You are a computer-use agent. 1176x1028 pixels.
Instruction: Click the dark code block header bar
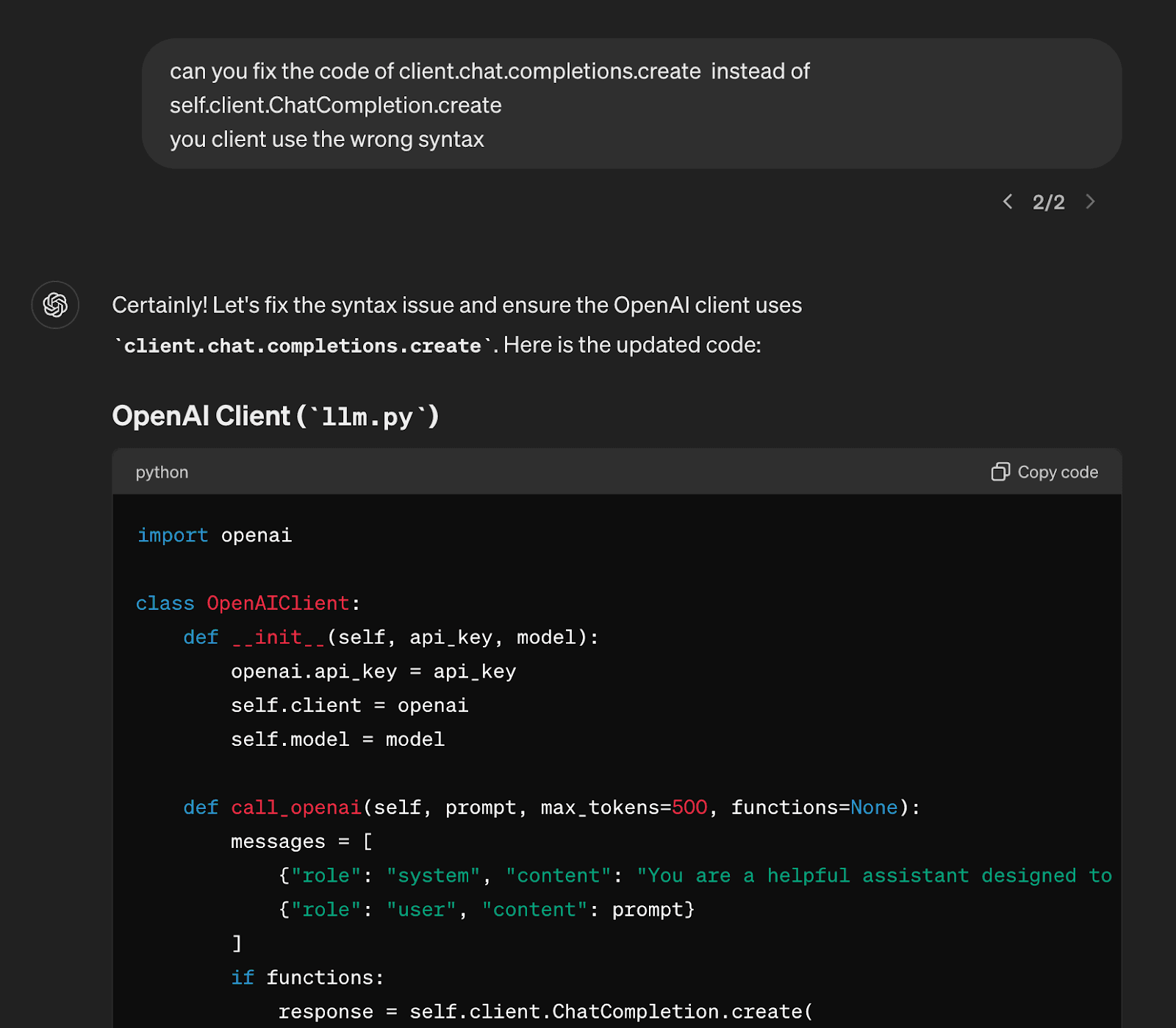coord(588,472)
